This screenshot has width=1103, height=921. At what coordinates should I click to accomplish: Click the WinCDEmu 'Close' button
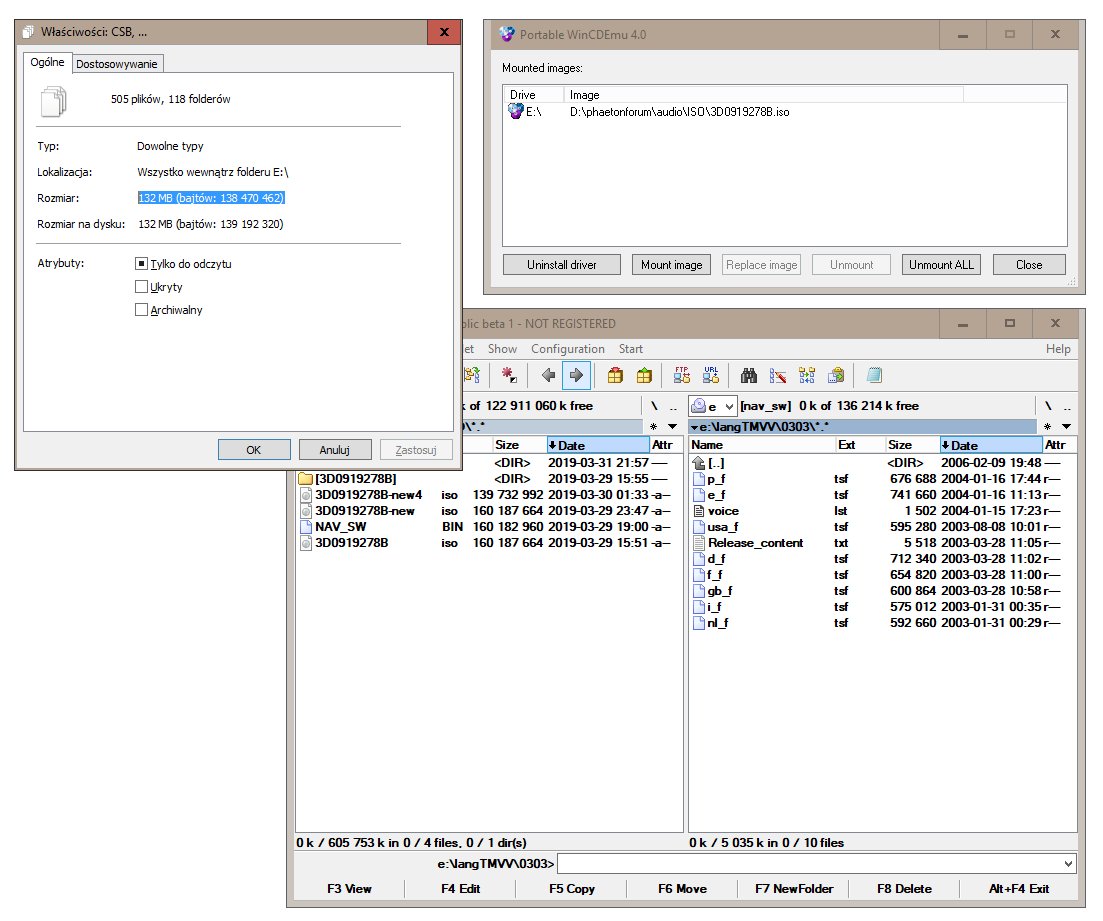1029,265
